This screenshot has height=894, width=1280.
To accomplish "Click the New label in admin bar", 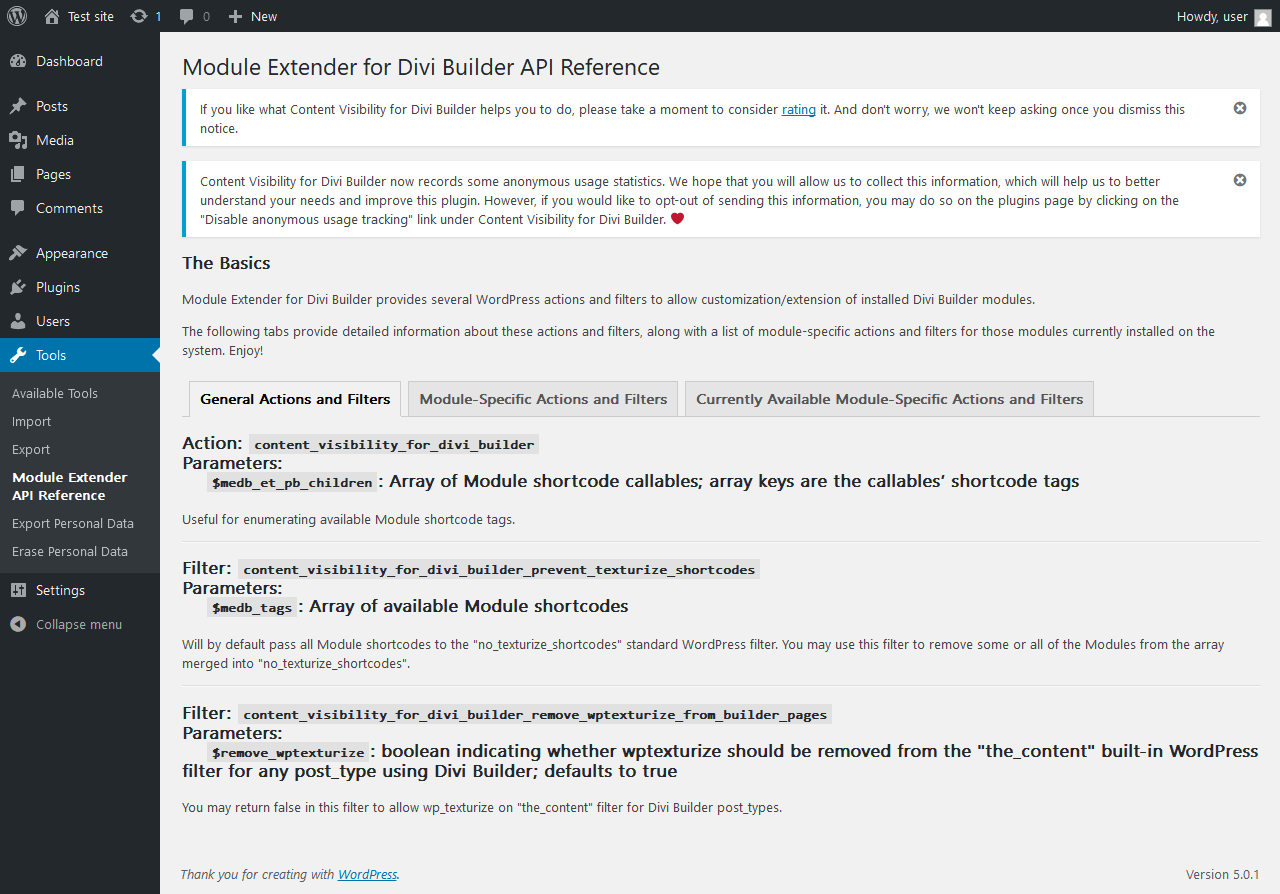I will tap(264, 16).
